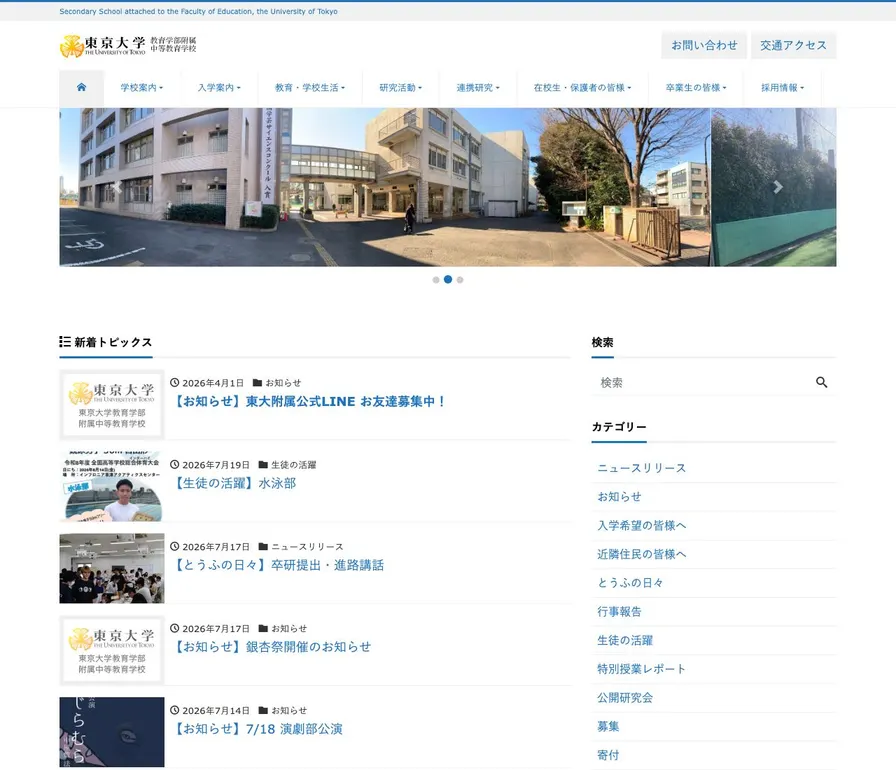896x770 pixels.
Task: Select the third carousel dot
Action: coord(460,280)
